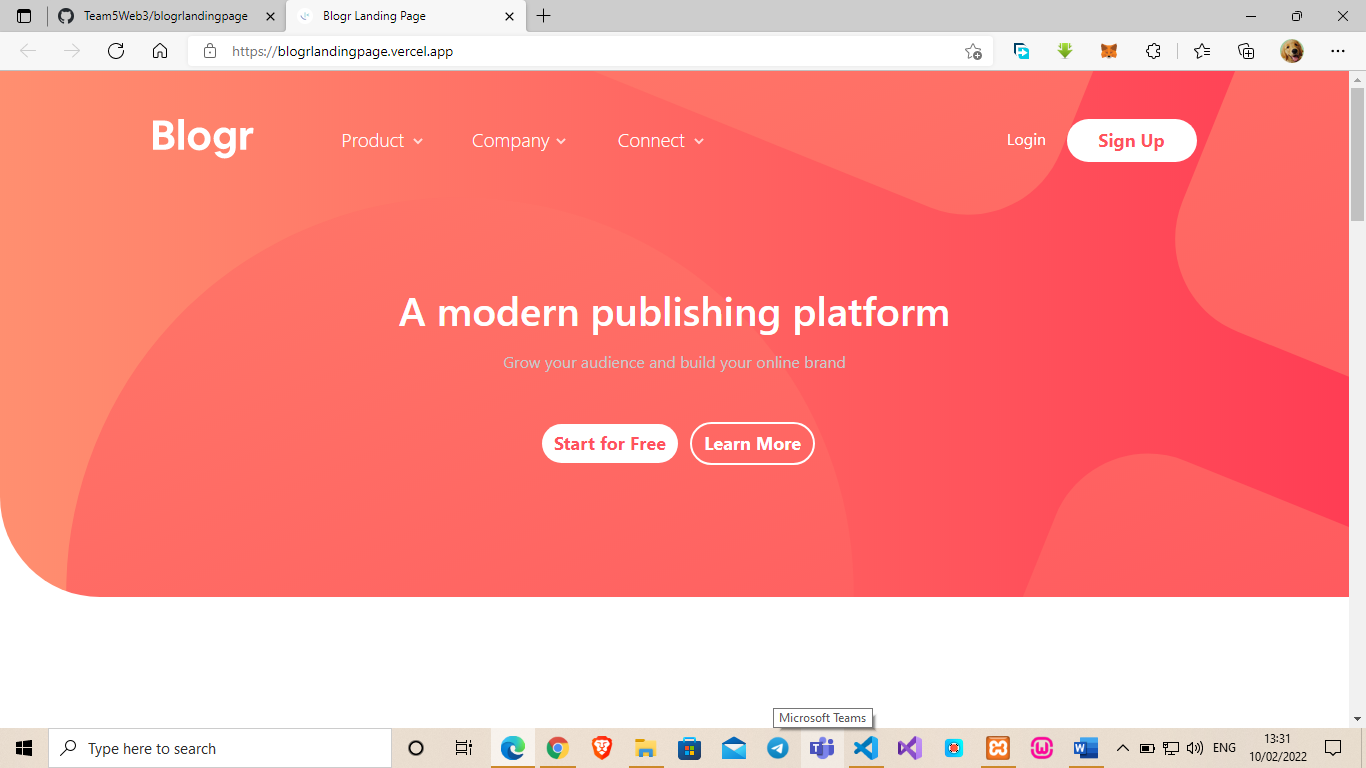
Task: Open XAMPP from the taskbar
Action: (998, 748)
